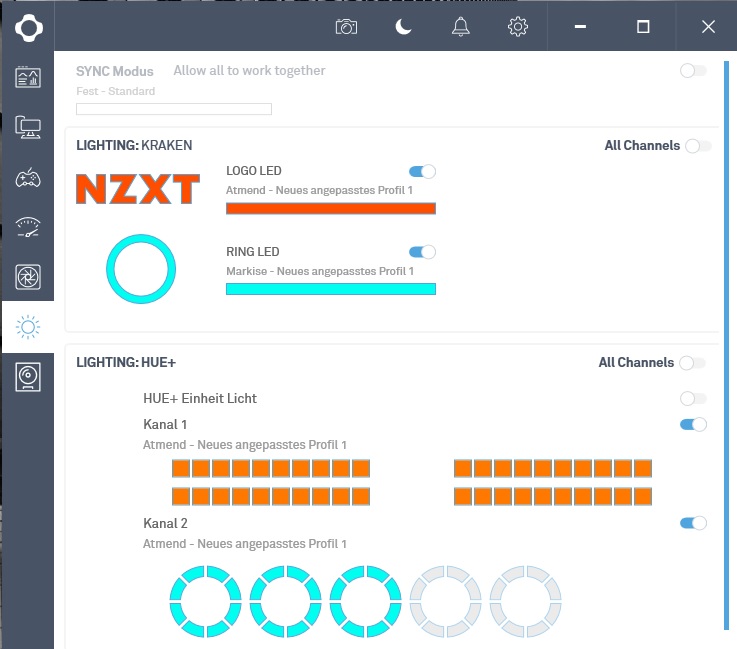The height and width of the screenshot is (649, 737).
Task: Click the SYNC Modus label
Action: click(x=115, y=71)
